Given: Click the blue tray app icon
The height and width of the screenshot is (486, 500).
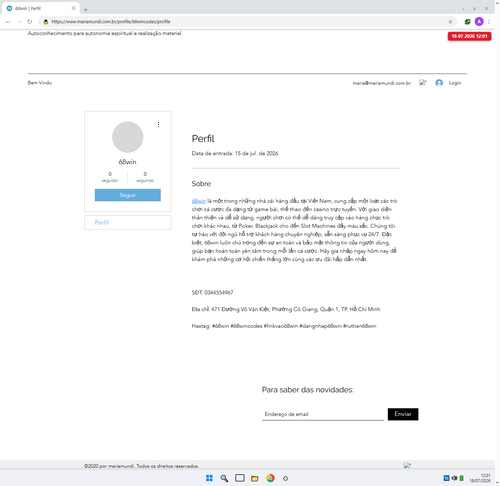Looking at the screenshot, I should (446, 478).
